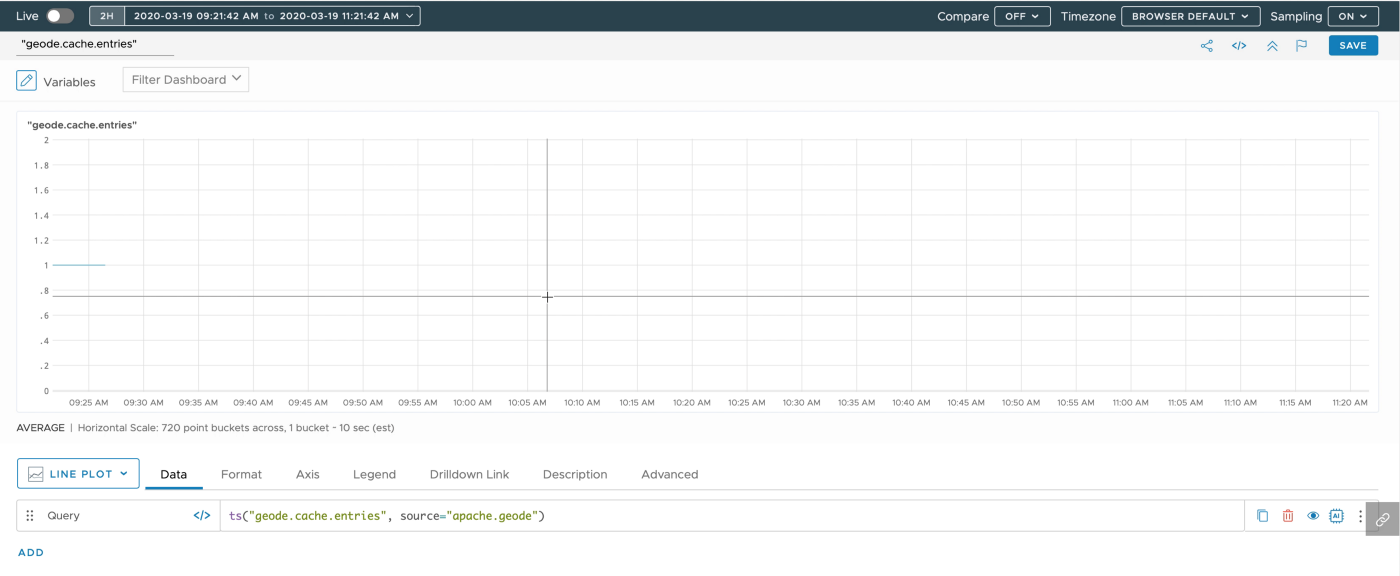Collapse the chart with the double chevron icon
1400x576 pixels.
[x=1271, y=45]
